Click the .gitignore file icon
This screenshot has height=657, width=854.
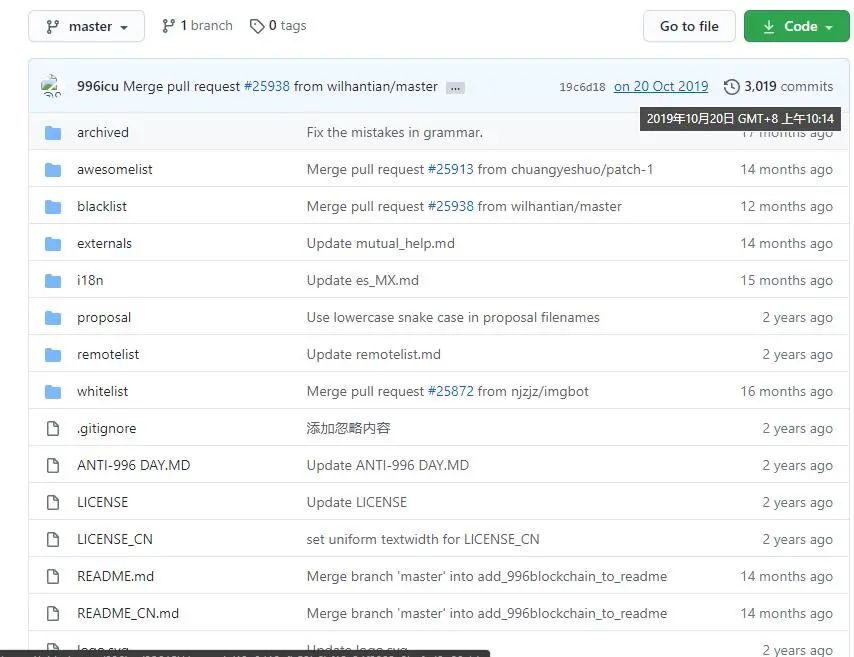click(53, 428)
